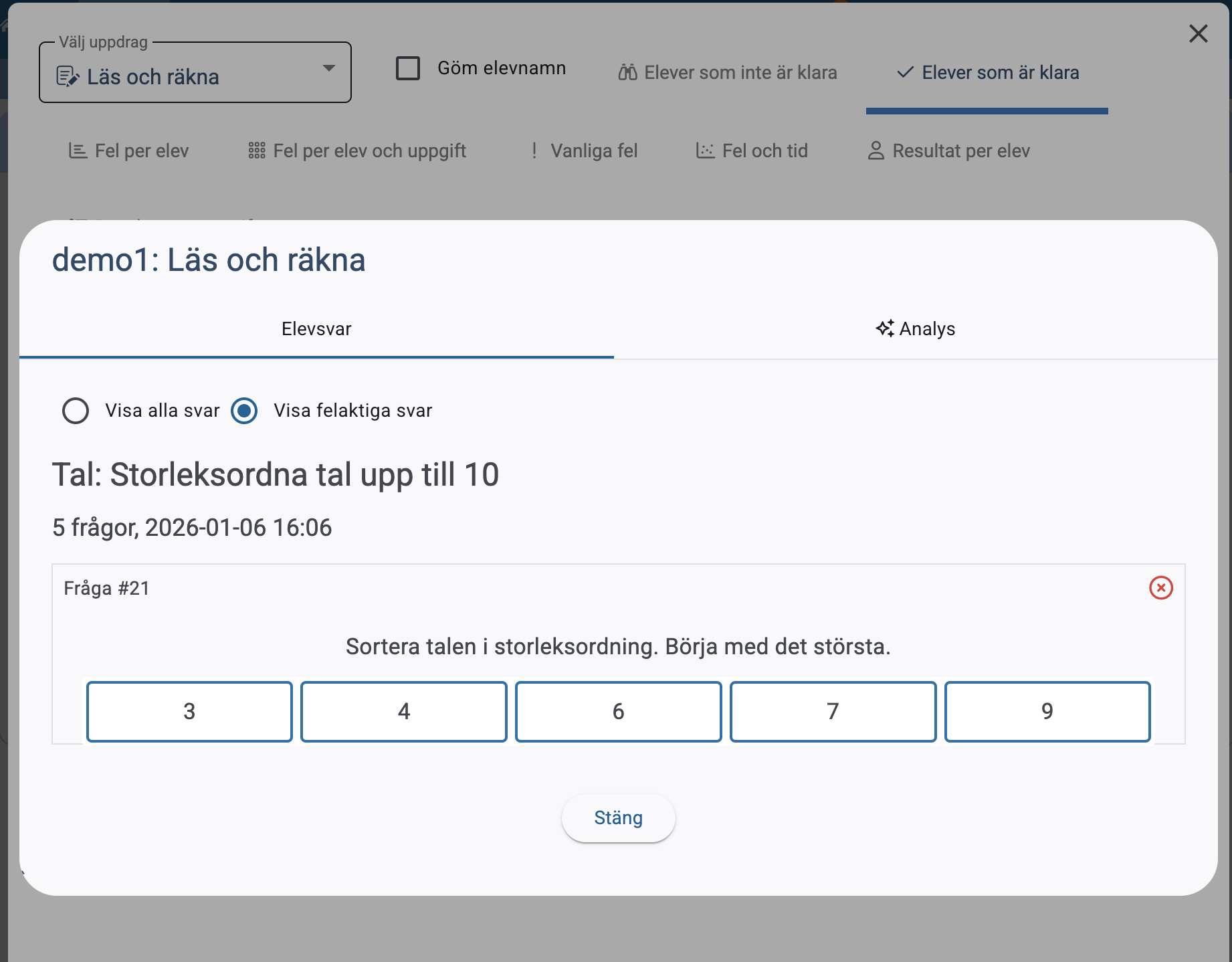The height and width of the screenshot is (962, 1232).
Task: Click the scatter plot icon for Fel och tid
Action: [x=705, y=151]
